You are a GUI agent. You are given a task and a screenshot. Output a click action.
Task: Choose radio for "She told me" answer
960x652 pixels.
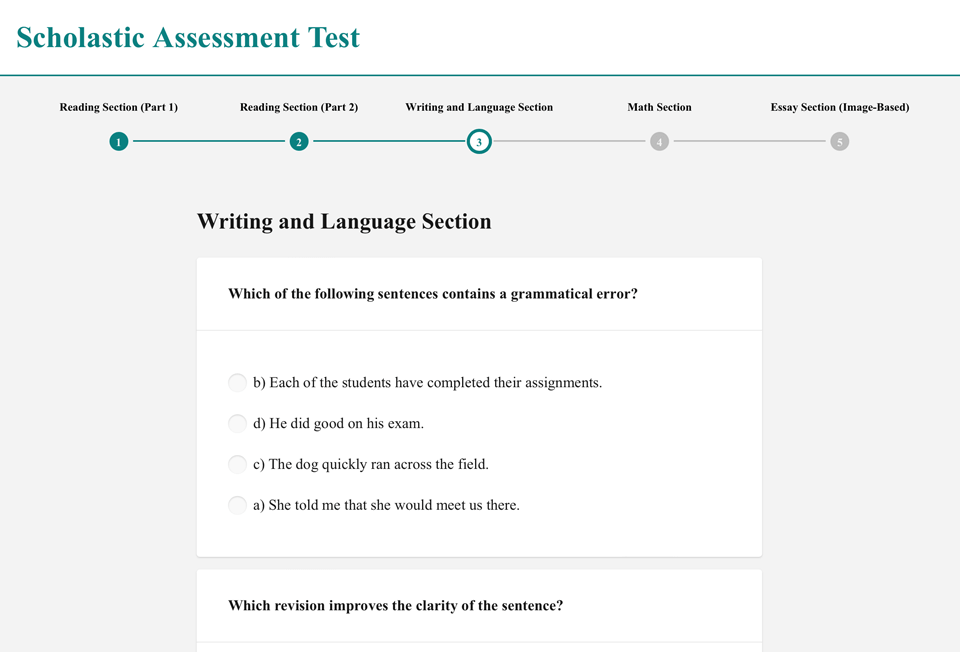point(237,505)
